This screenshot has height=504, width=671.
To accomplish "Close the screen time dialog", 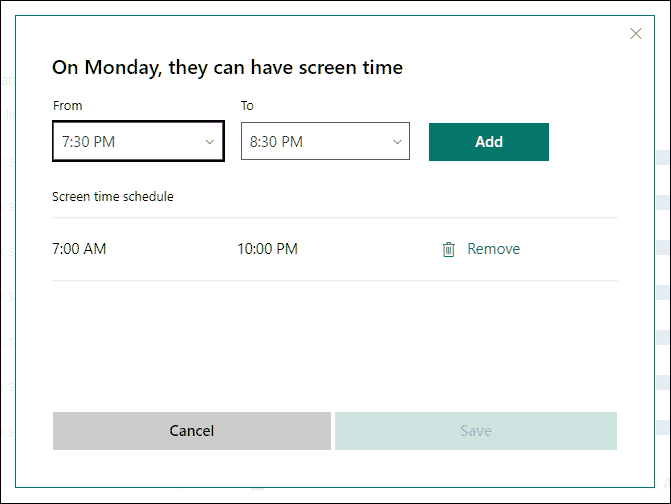I will [x=635, y=33].
